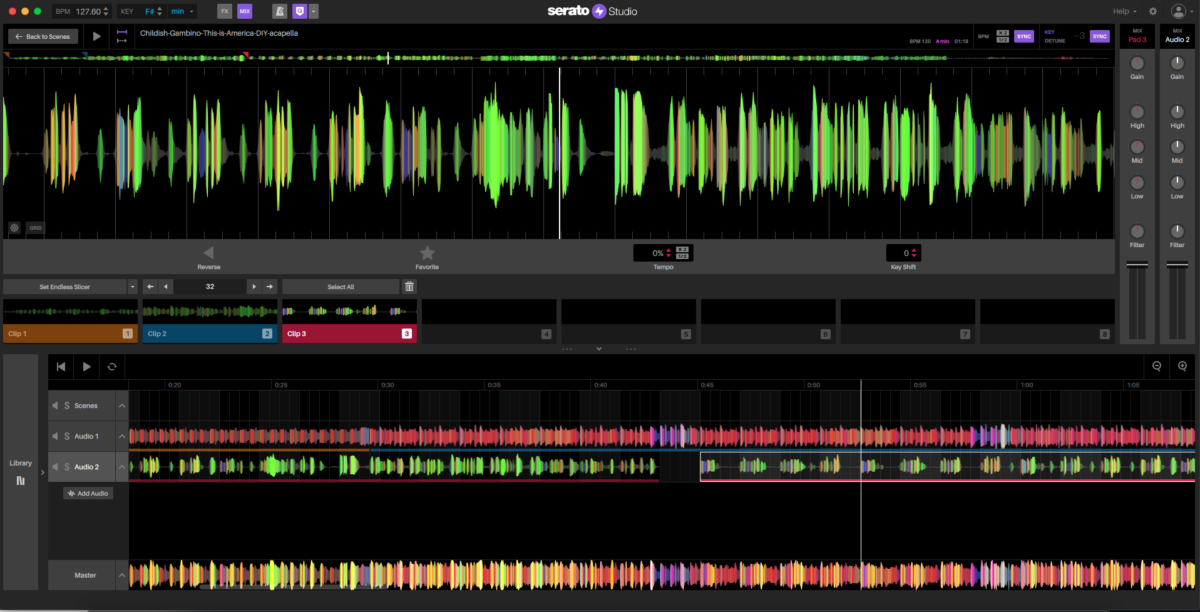This screenshot has width=1200, height=612.
Task: Click the Twitch streaming icon
Action: tap(300, 11)
